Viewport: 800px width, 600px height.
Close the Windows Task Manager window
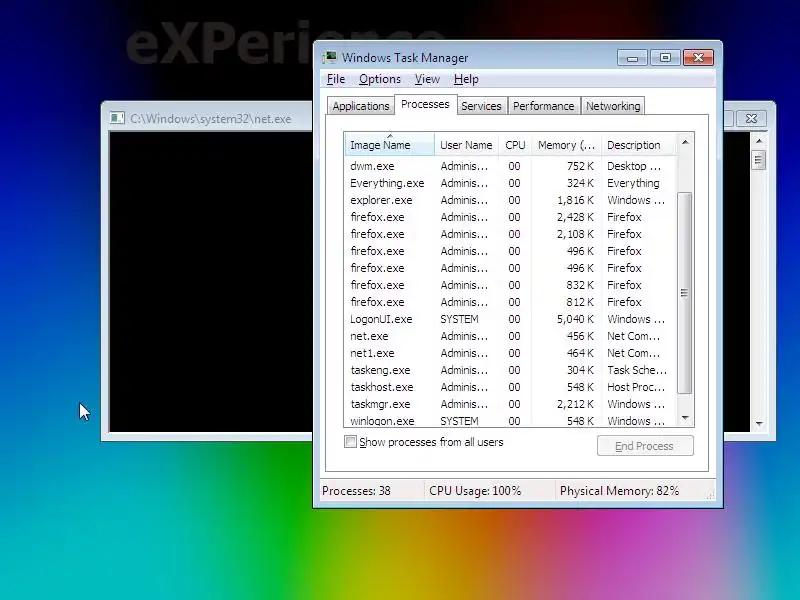[698, 58]
